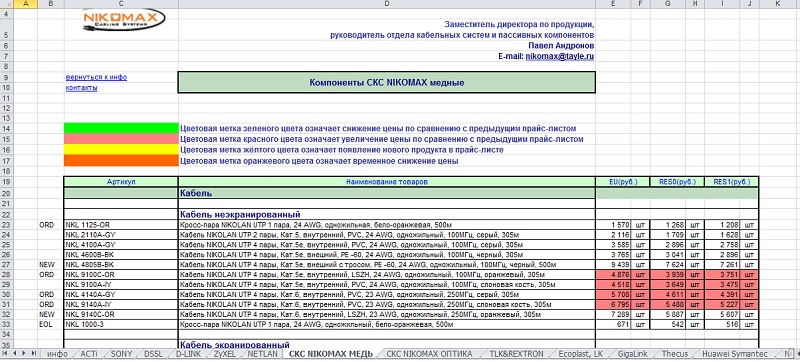This screenshot has width=800, height=362.
Task: Click next sheet navigation arrow
Action: (x=24, y=353)
